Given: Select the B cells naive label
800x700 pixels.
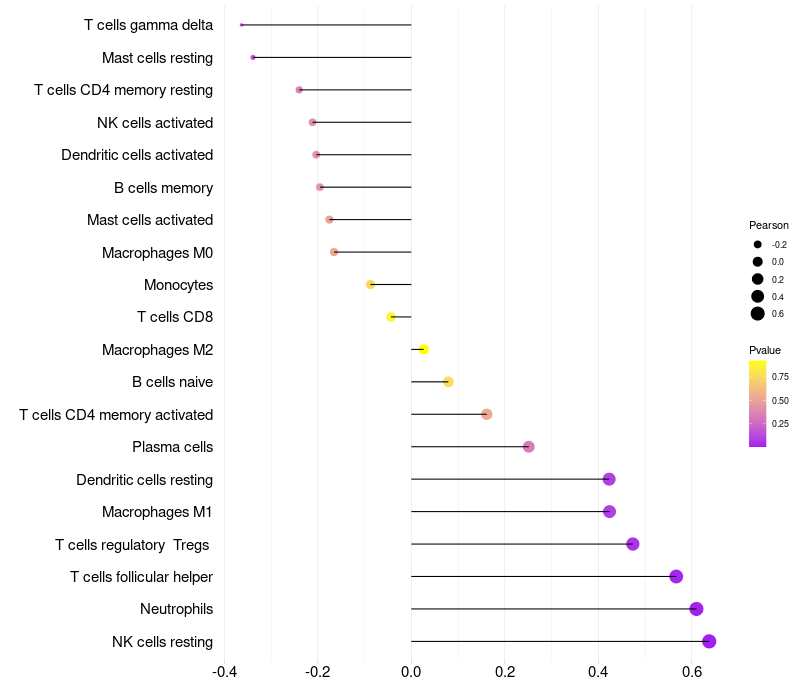Looking at the screenshot, I should point(172,382).
